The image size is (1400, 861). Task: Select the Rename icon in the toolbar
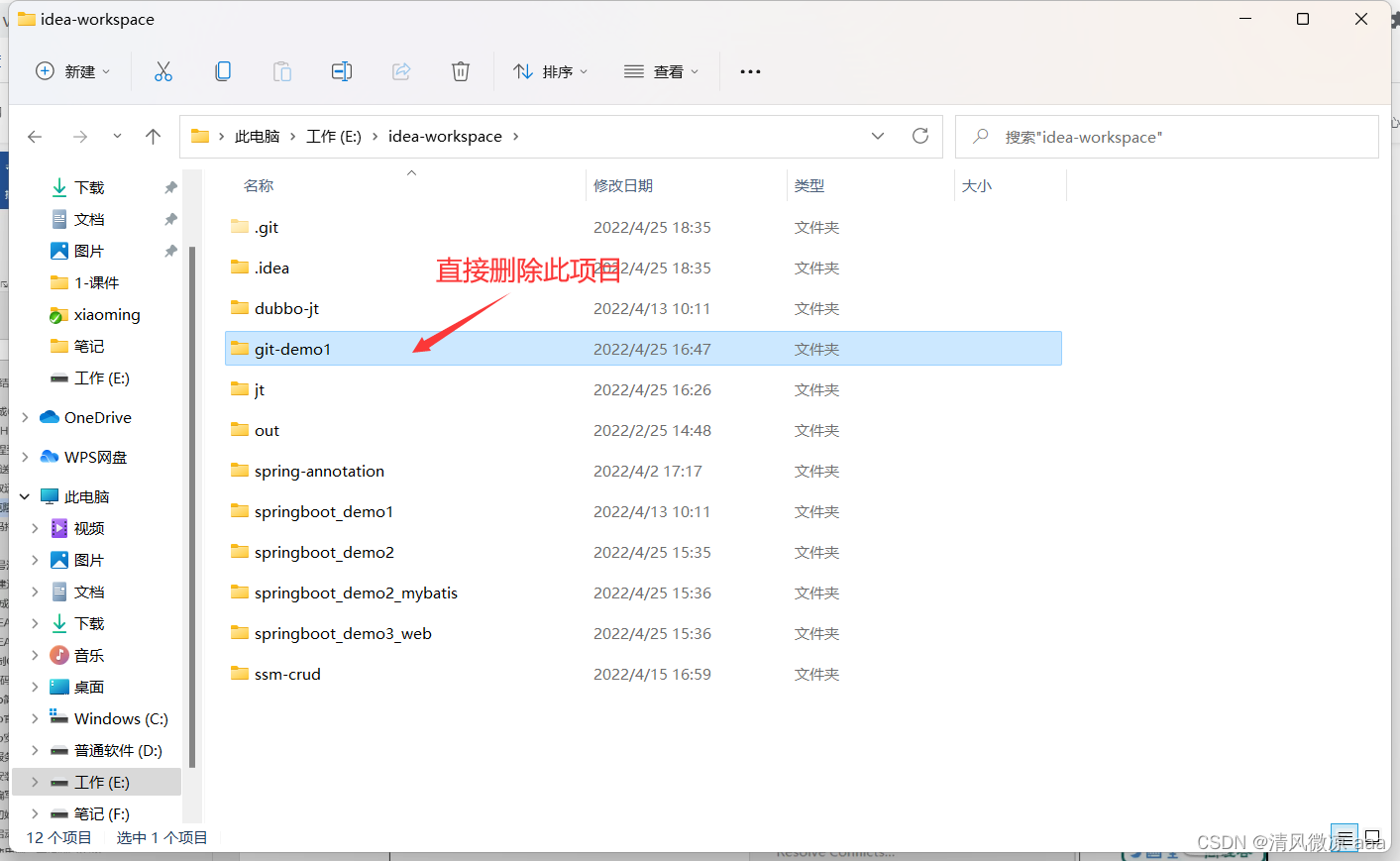click(x=341, y=70)
